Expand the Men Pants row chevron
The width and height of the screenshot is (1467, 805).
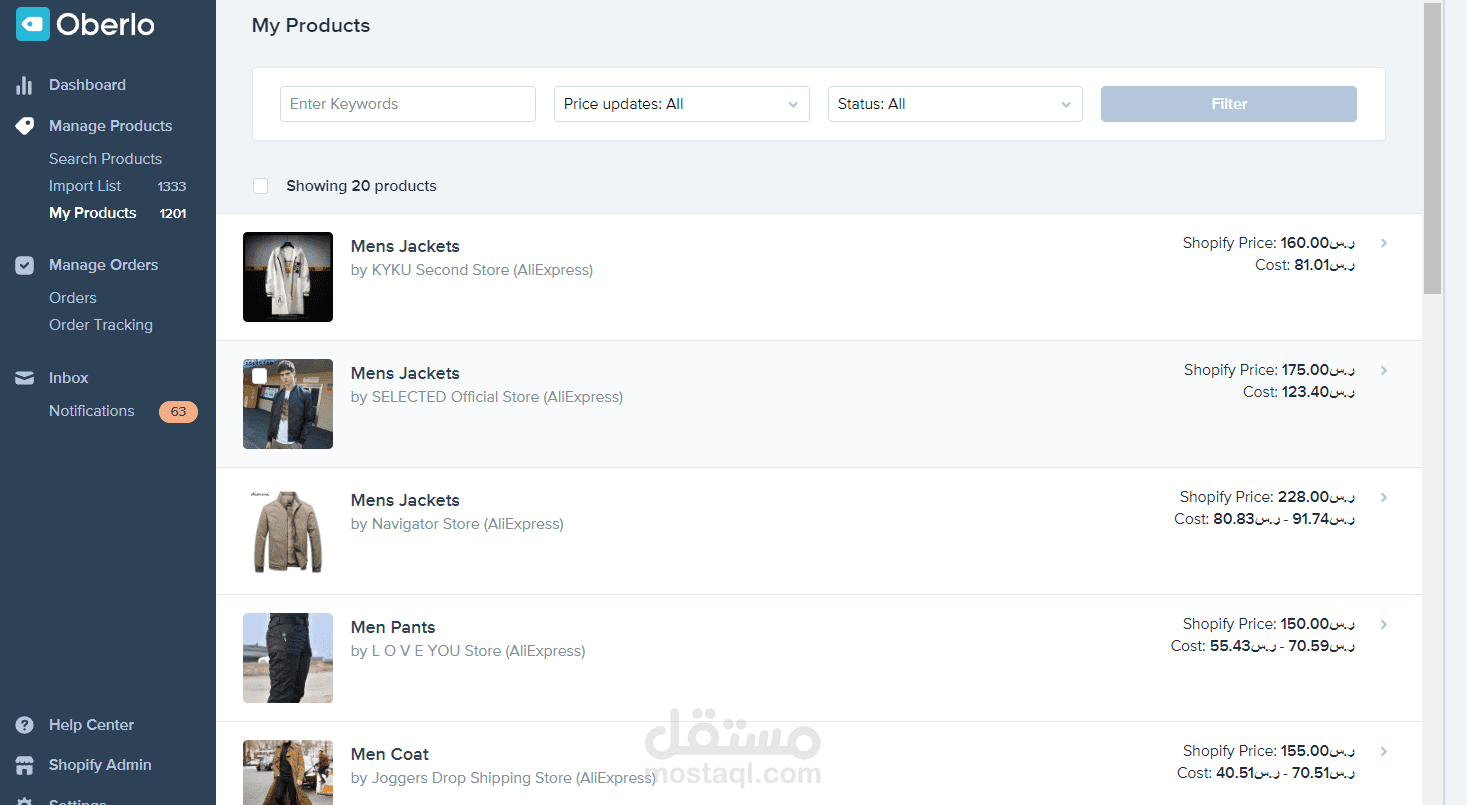coord(1384,624)
